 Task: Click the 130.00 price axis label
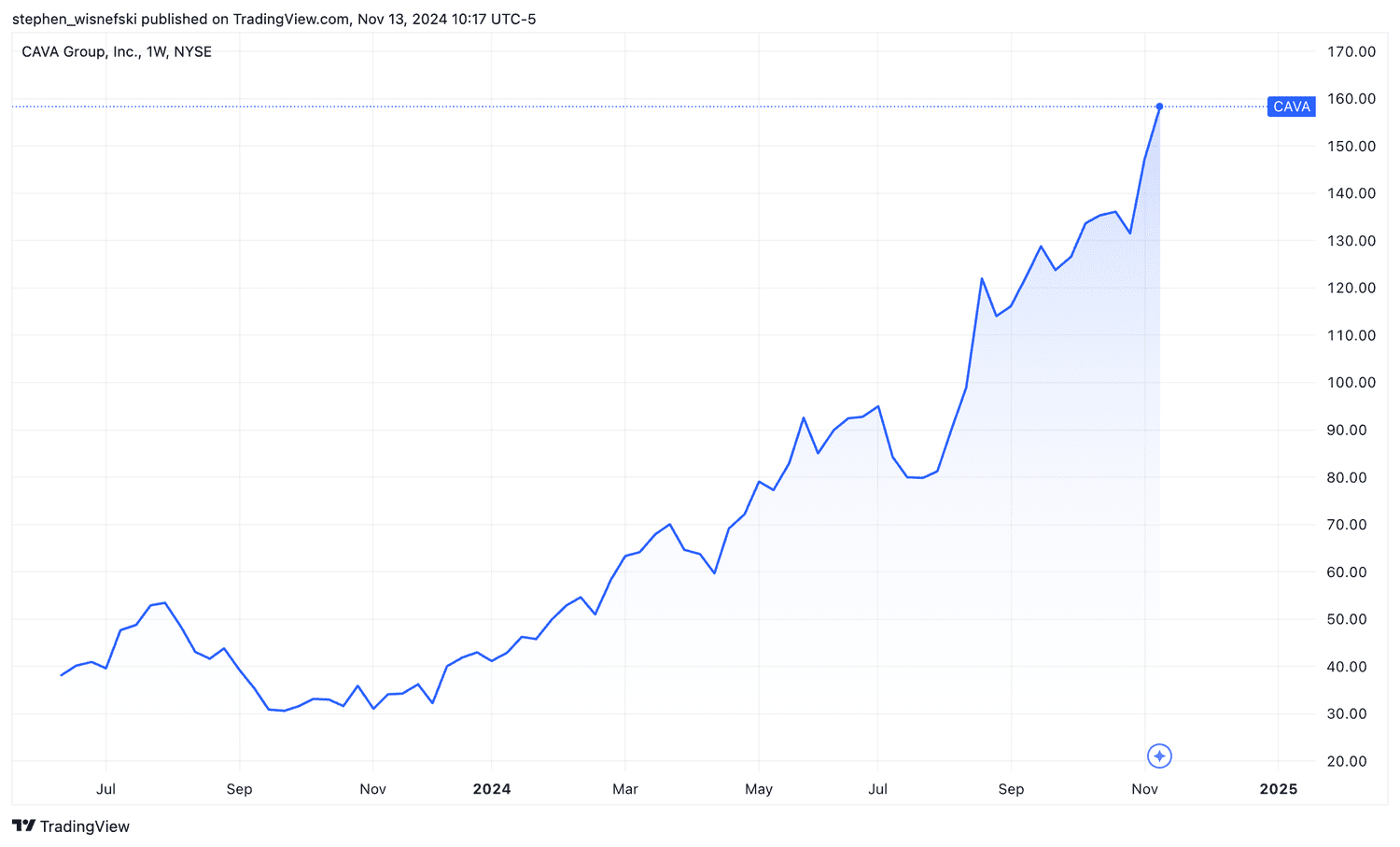pos(1351,241)
